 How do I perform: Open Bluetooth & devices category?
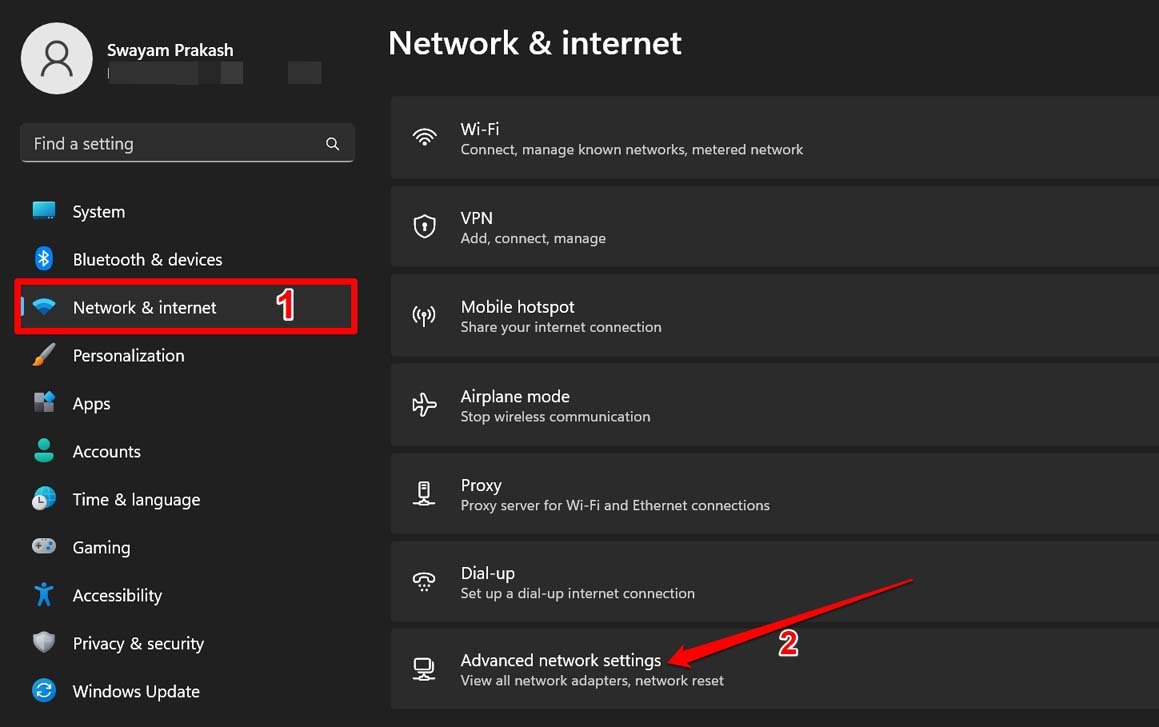tap(186, 259)
